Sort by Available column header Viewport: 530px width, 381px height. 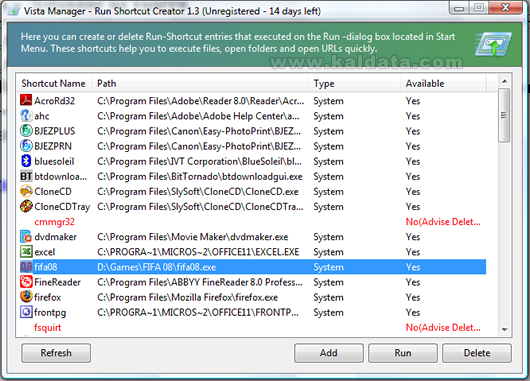click(443, 84)
